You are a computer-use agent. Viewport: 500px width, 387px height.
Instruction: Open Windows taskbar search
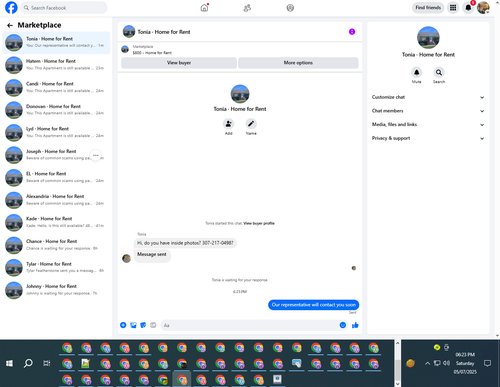click(x=28, y=363)
